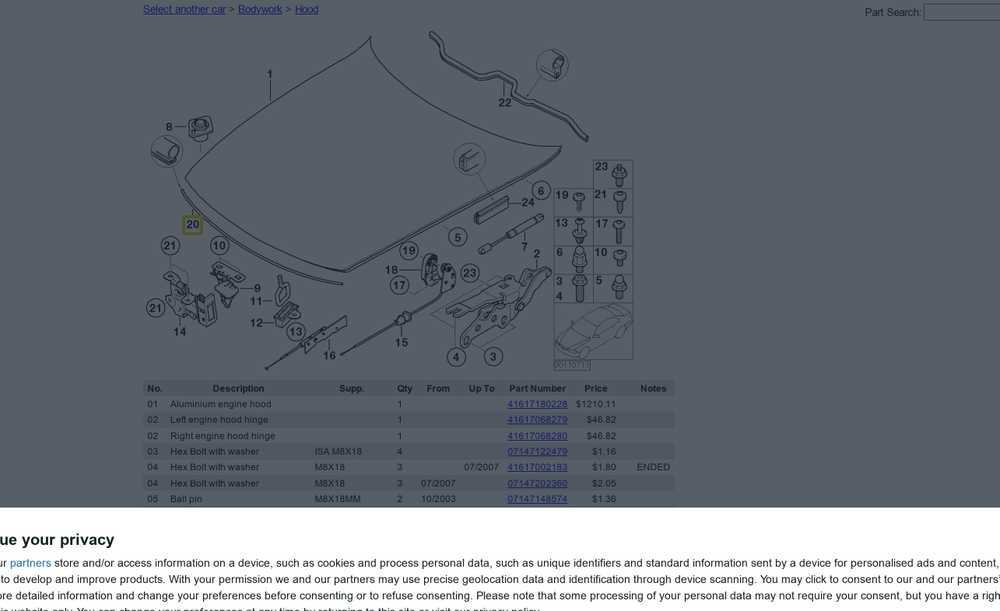The width and height of the screenshot is (1000, 611).
Task: Click the highlighted callout number 20 in the diagram
Action: (192, 225)
